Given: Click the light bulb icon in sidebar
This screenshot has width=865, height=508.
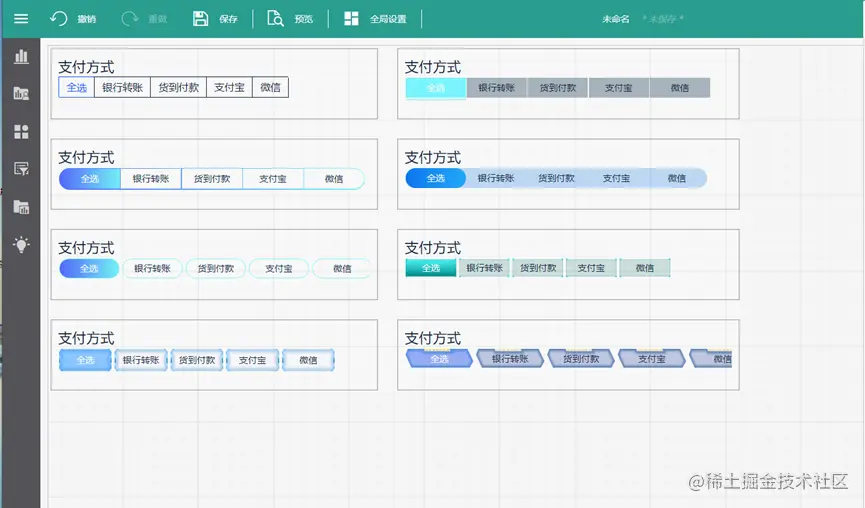Looking at the screenshot, I should click(21, 244).
